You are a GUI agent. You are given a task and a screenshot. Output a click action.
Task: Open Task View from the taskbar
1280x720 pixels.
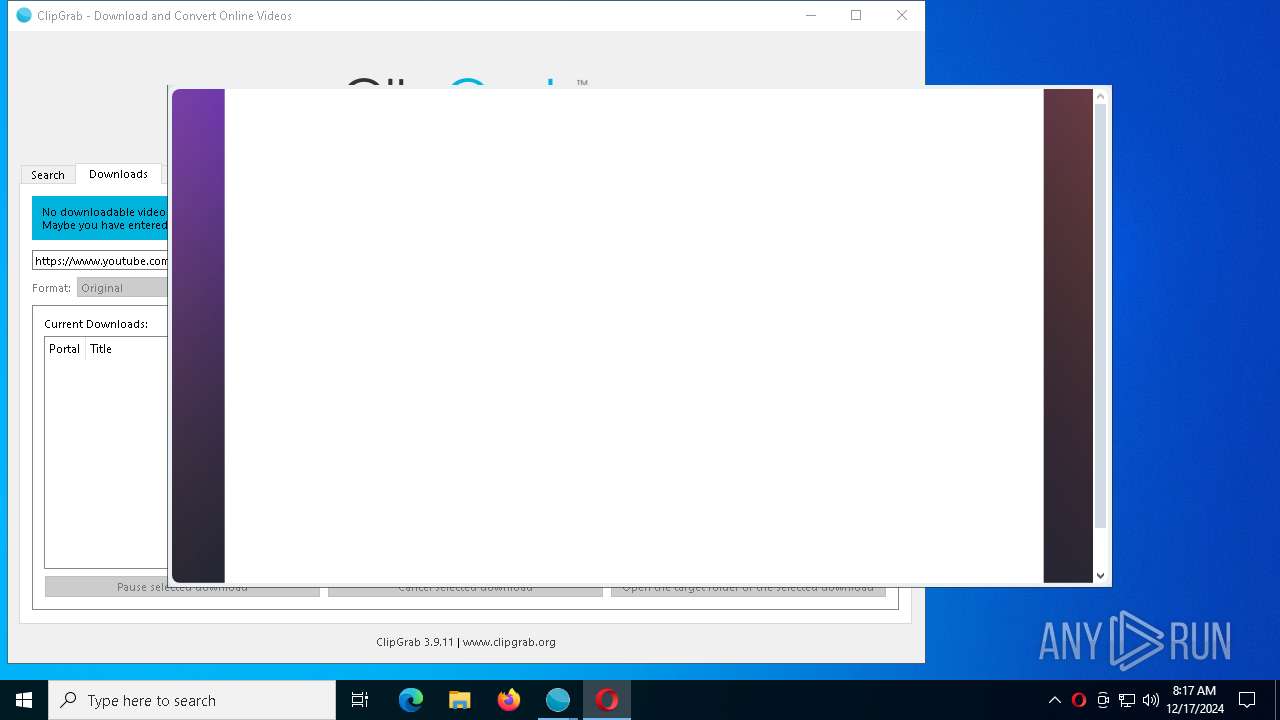pos(360,700)
